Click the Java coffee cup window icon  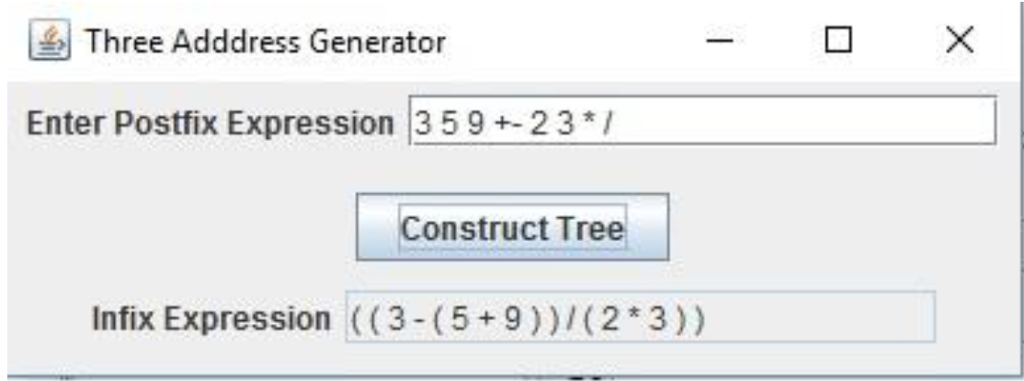point(49,42)
